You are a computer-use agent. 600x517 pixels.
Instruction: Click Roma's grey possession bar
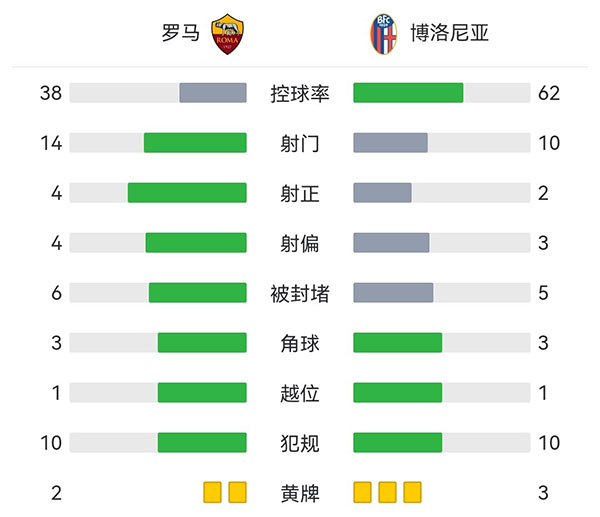213,93
